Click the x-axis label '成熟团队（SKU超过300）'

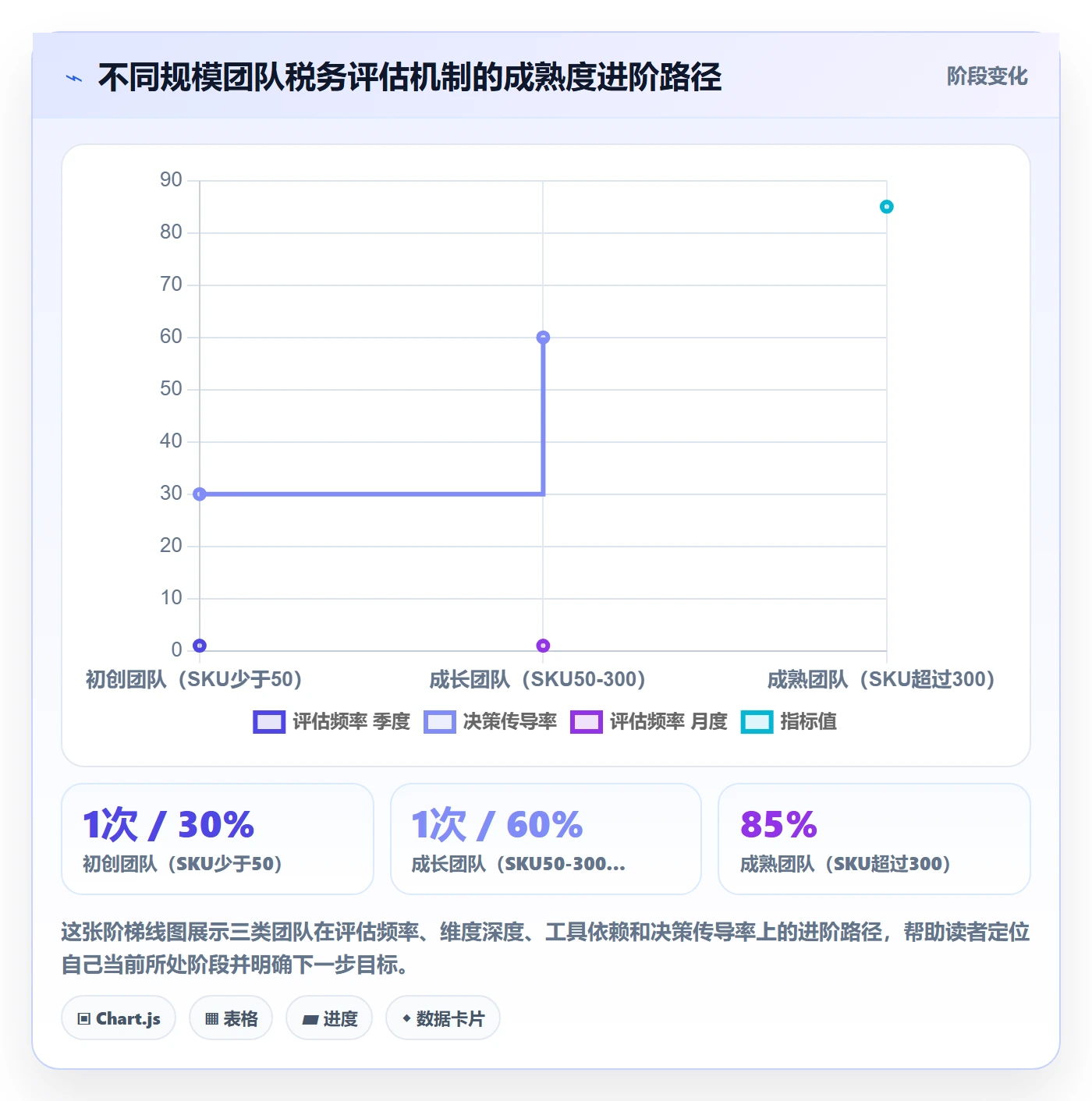tap(881, 679)
